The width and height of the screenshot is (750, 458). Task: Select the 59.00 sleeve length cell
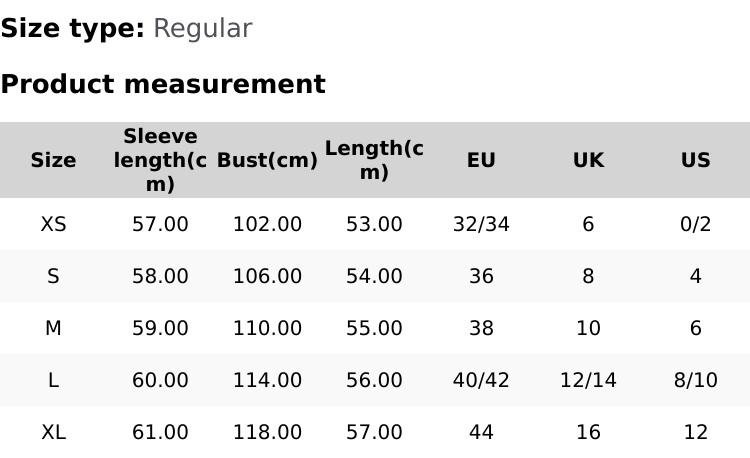click(160, 328)
